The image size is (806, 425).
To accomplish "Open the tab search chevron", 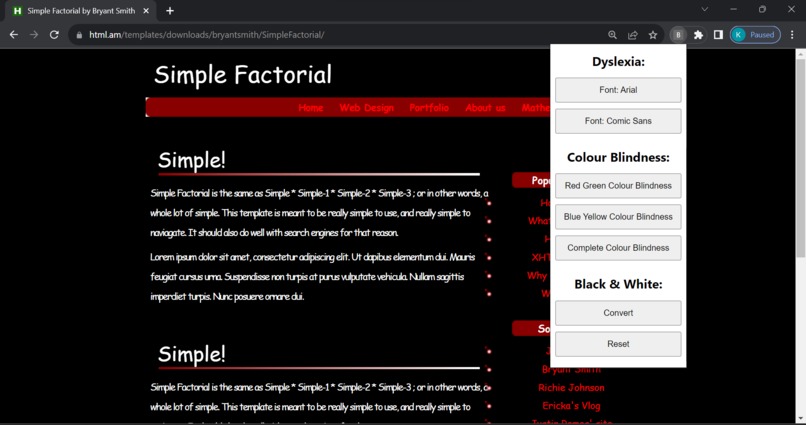I will pos(705,9).
